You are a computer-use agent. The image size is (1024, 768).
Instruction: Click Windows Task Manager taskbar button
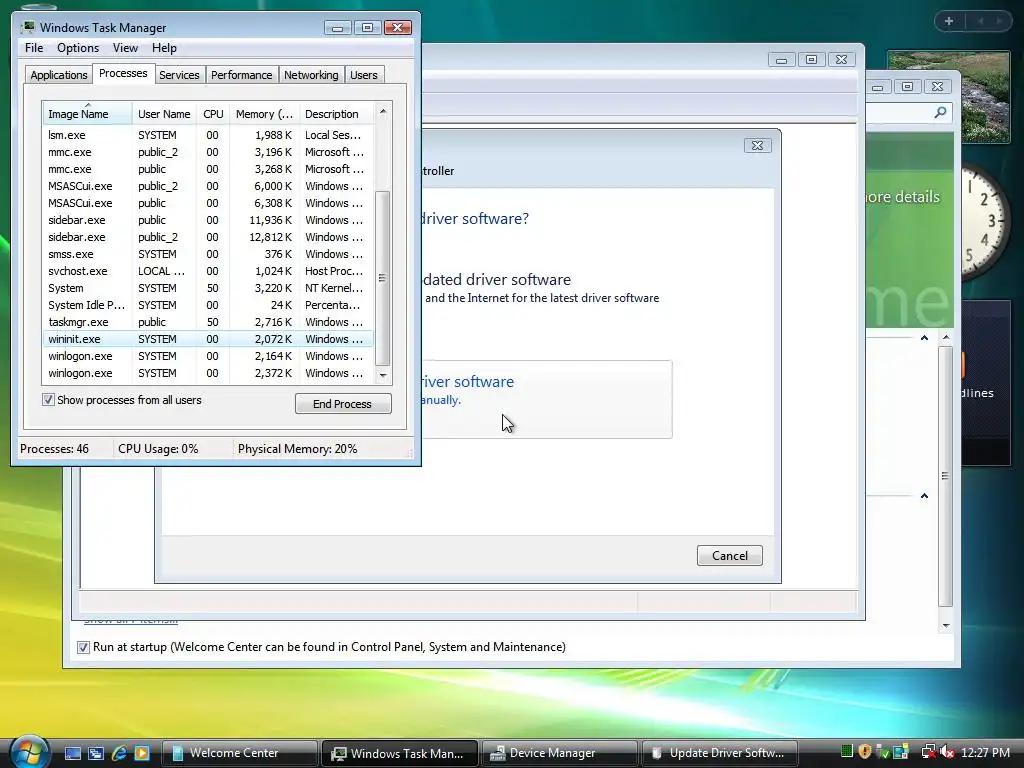coord(400,753)
